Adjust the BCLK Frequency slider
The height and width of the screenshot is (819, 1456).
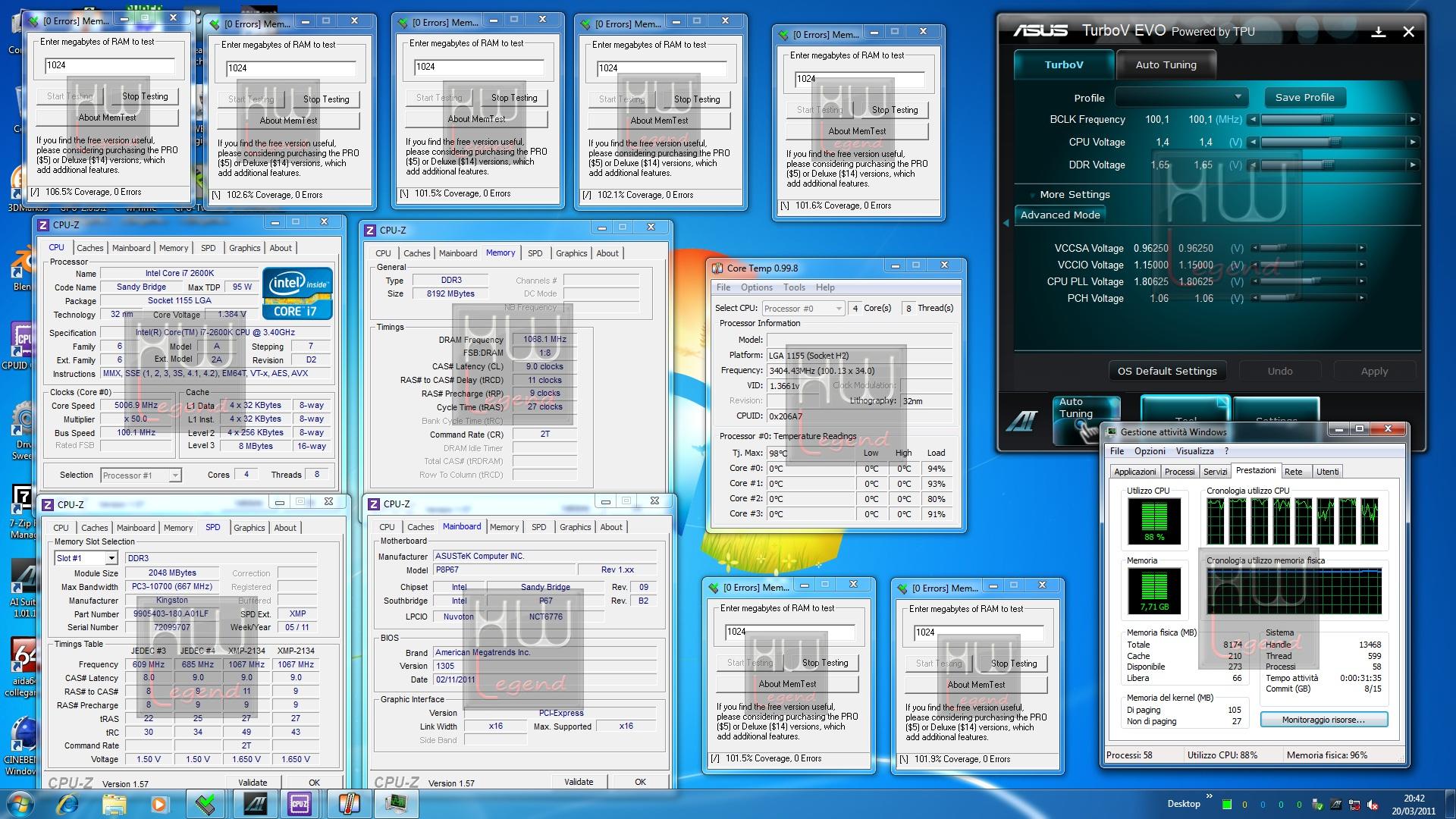click(x=1332, y=119)
